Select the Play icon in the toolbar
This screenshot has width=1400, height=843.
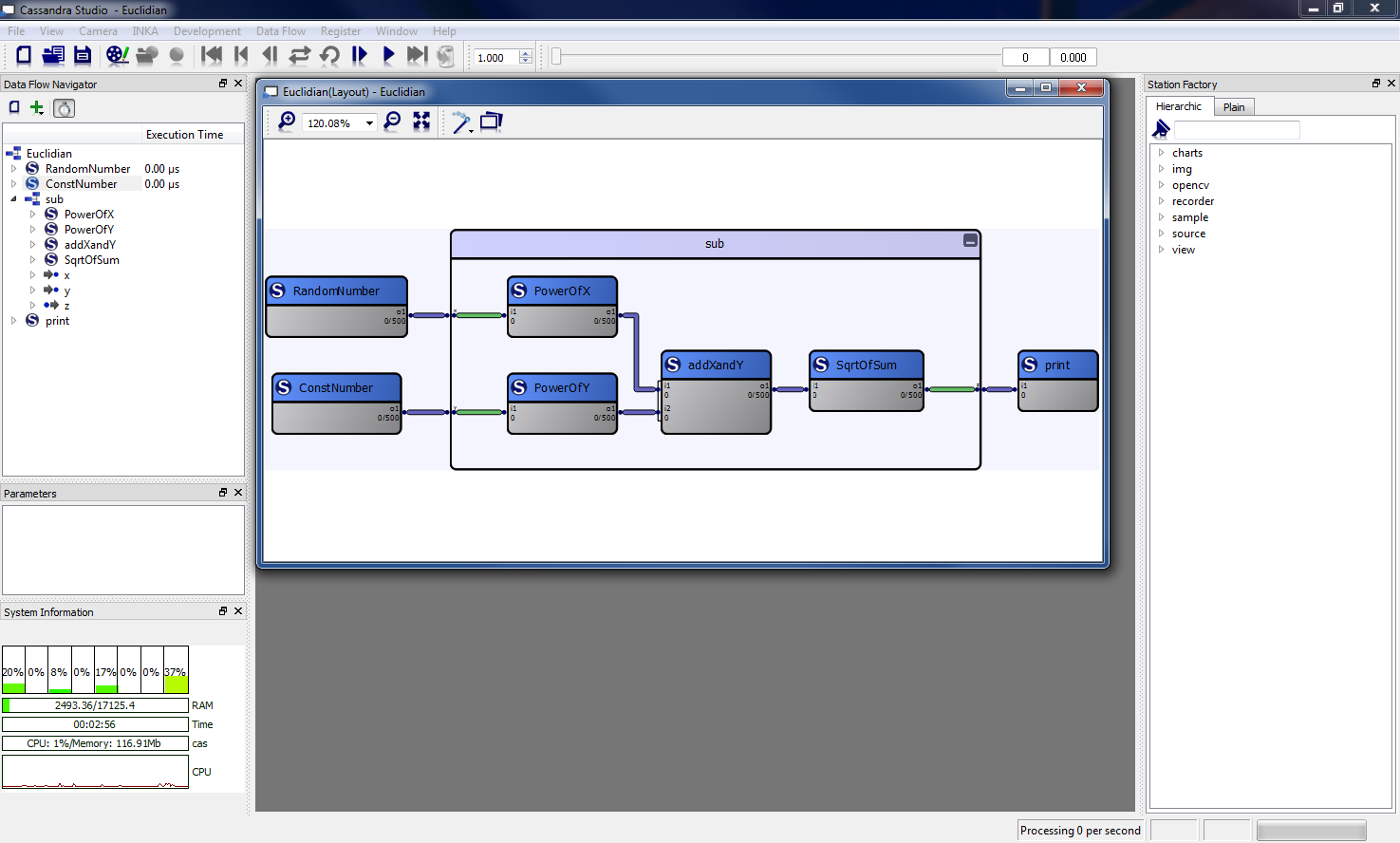[x=388, y=55]
